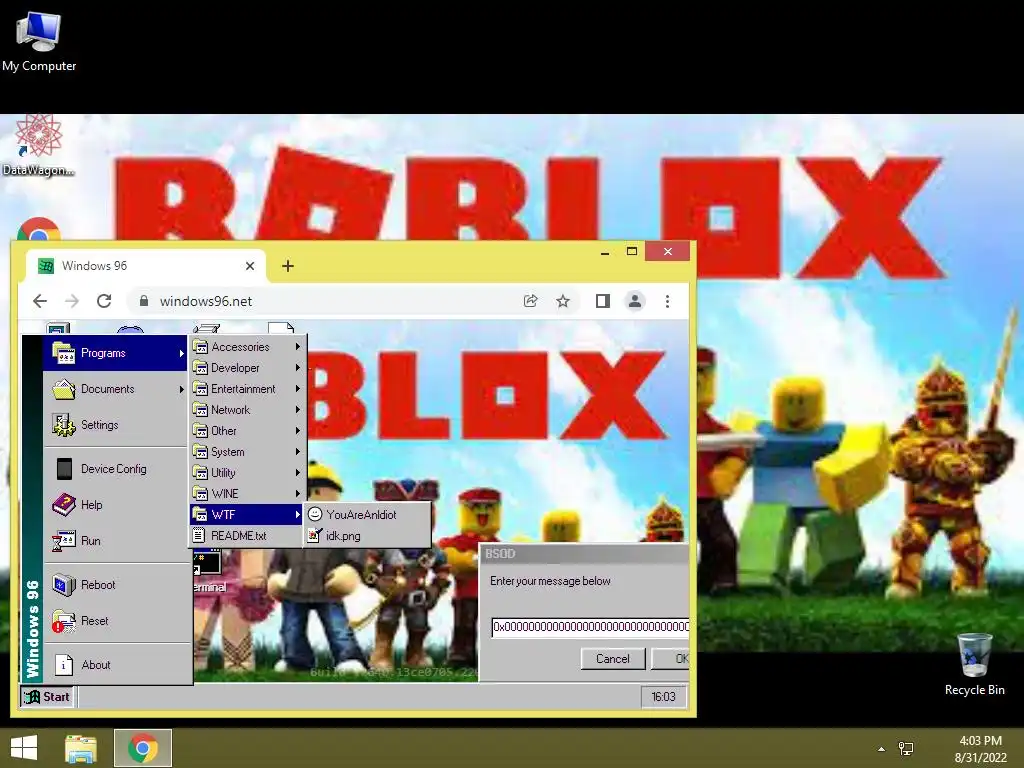Open Chrome three-dot menu
Screen dimensions: 1024x768
tap(667, 301)
